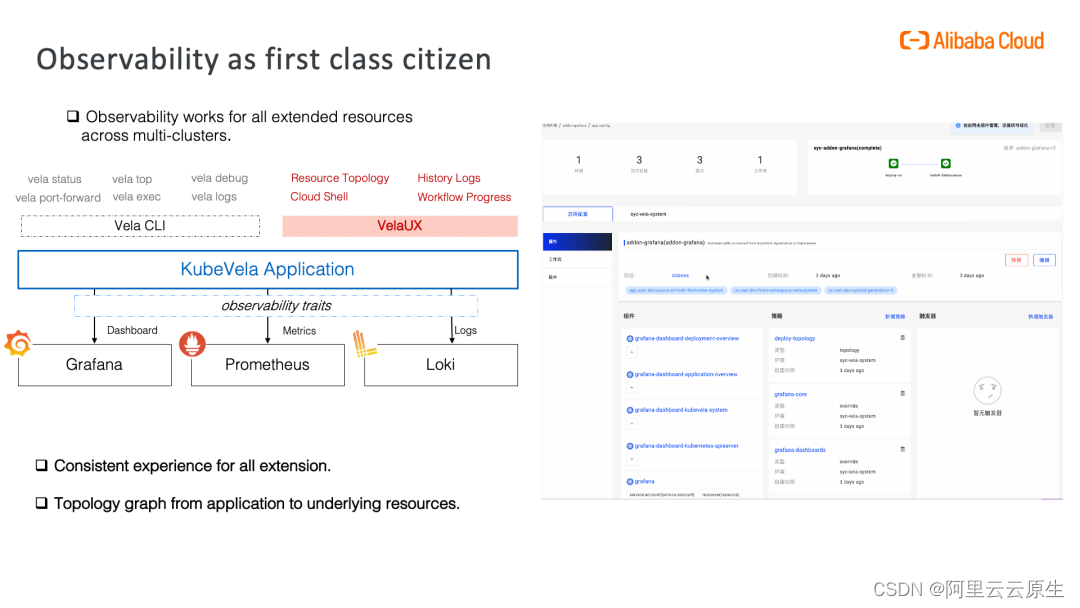Click the KubeVela Application box
The width and height of the screenshot is (1080, 608).
click(268, 269)
